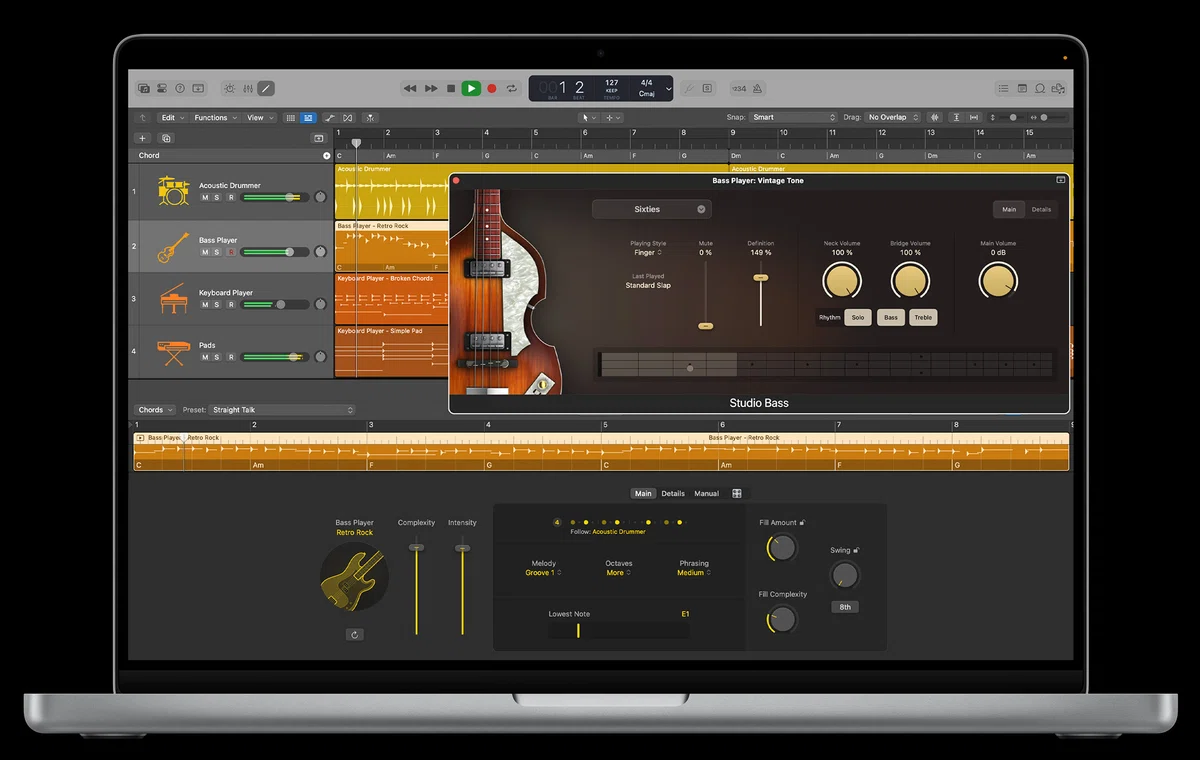1200x760 pixels.
Task: Select the Acoustic Drummer drum kit icon
Action: 173,191
